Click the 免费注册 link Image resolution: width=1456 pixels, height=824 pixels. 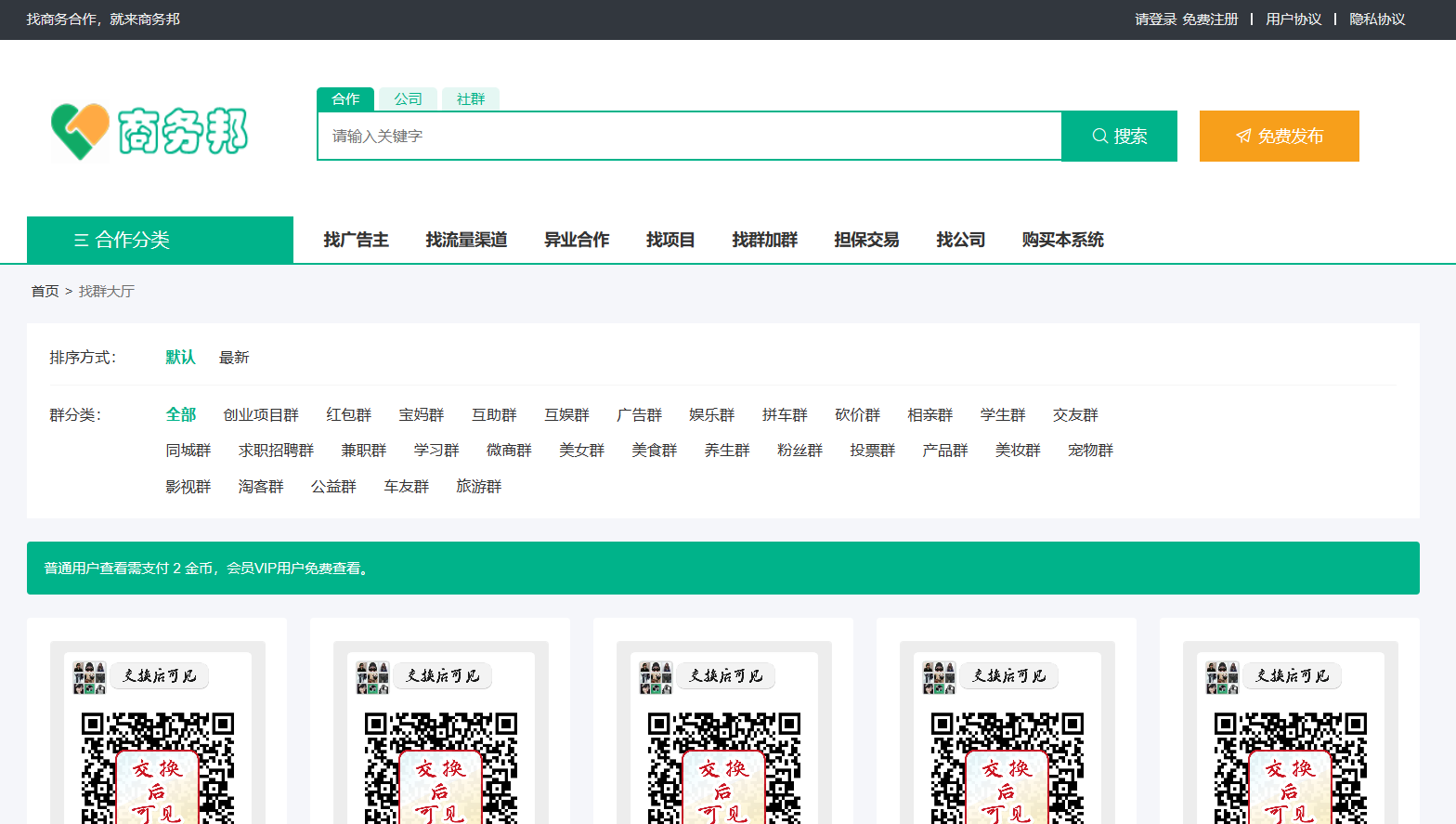[x=1210, y=20]
